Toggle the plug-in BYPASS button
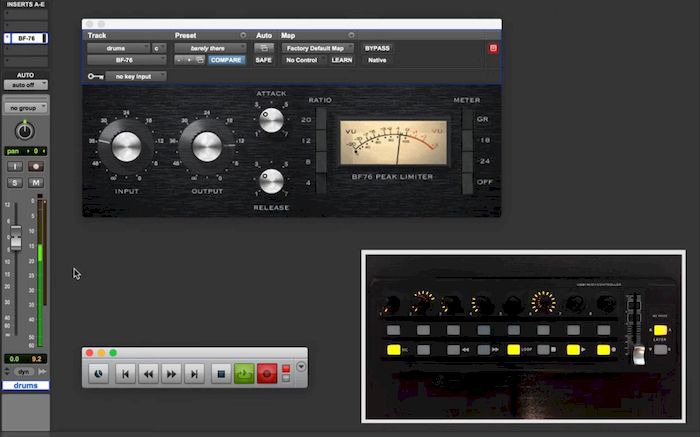Image resolution: width=700 pixels, height=437 pixels. [x=377, y=48]
